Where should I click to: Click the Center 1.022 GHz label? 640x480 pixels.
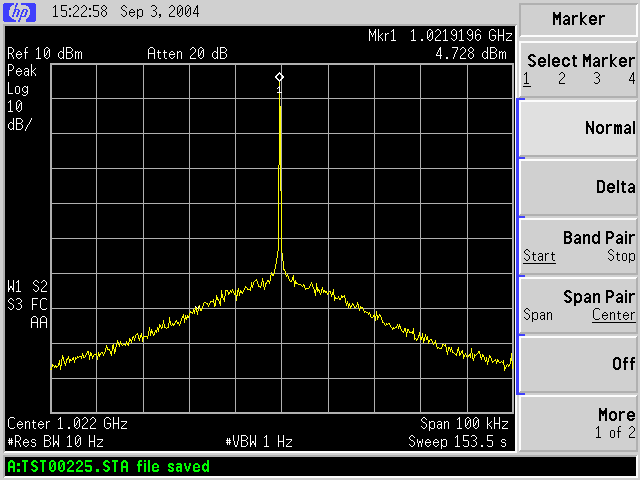coord(67,424)
